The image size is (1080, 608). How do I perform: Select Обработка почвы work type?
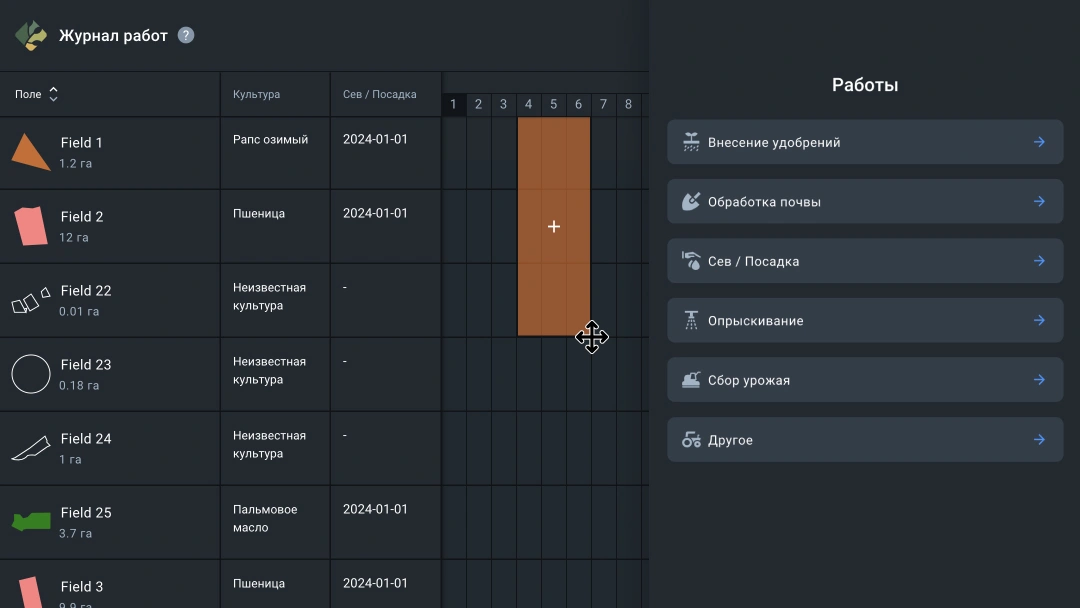[764, 202]
